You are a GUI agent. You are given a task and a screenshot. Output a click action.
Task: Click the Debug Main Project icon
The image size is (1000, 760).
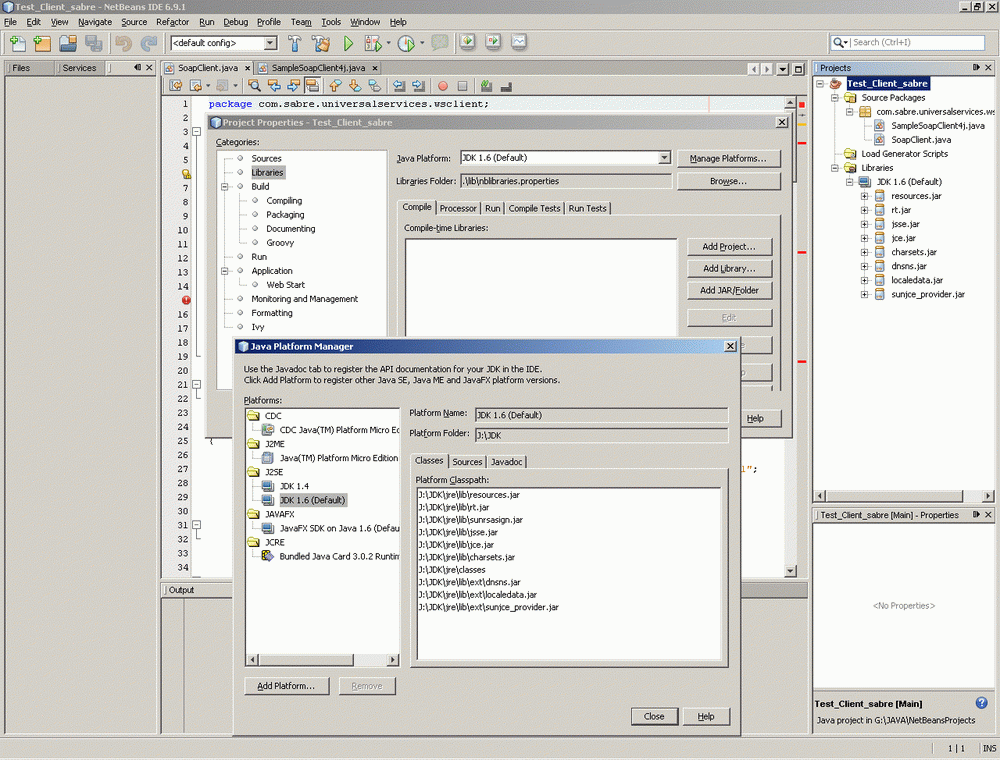[373, 43]
